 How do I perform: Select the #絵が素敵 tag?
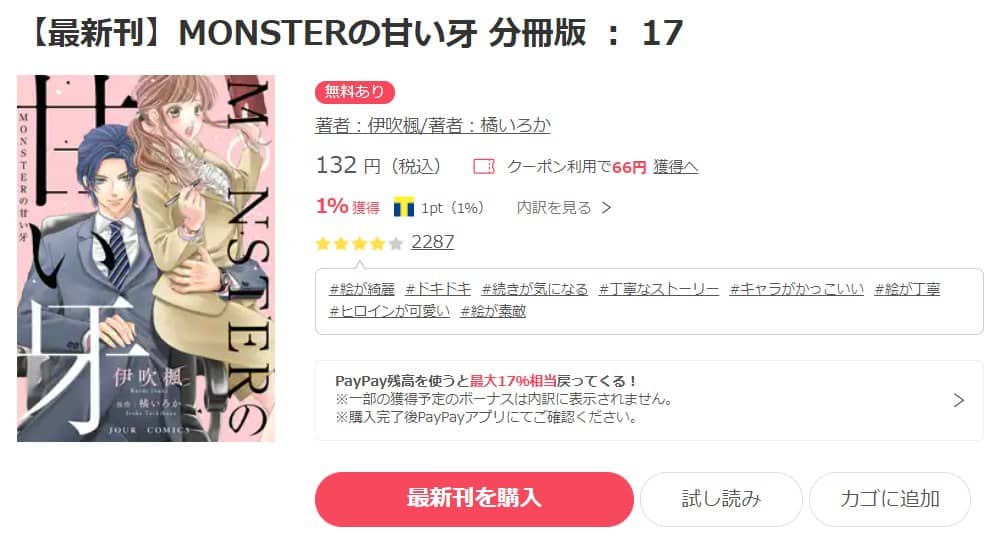(x=493, y=311)
